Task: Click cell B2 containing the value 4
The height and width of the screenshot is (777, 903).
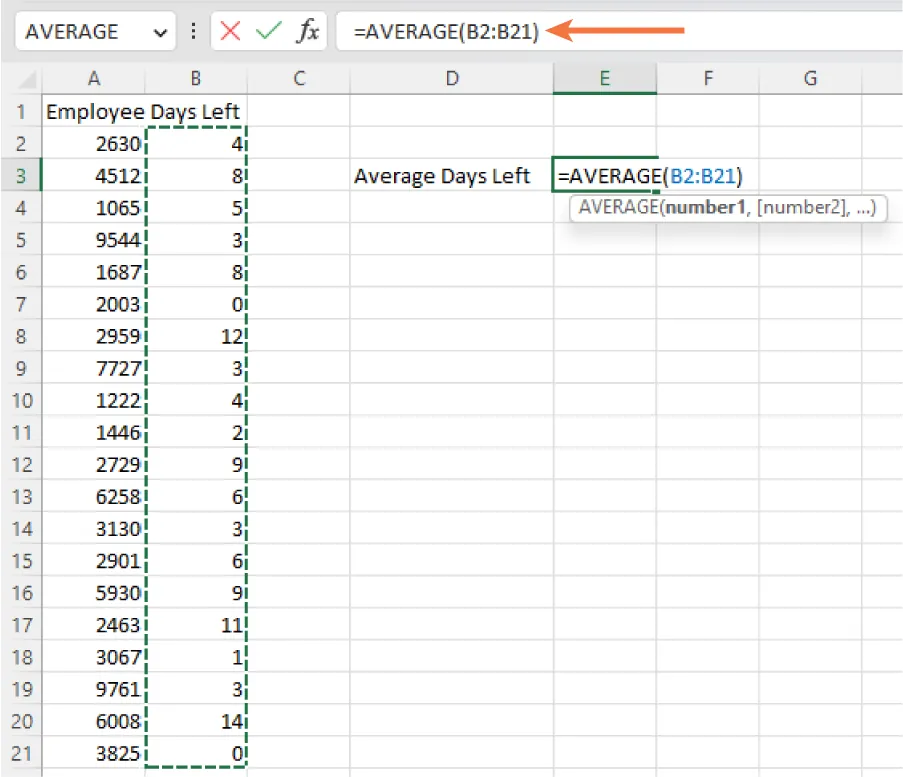Action: click(x=195, y=144)
